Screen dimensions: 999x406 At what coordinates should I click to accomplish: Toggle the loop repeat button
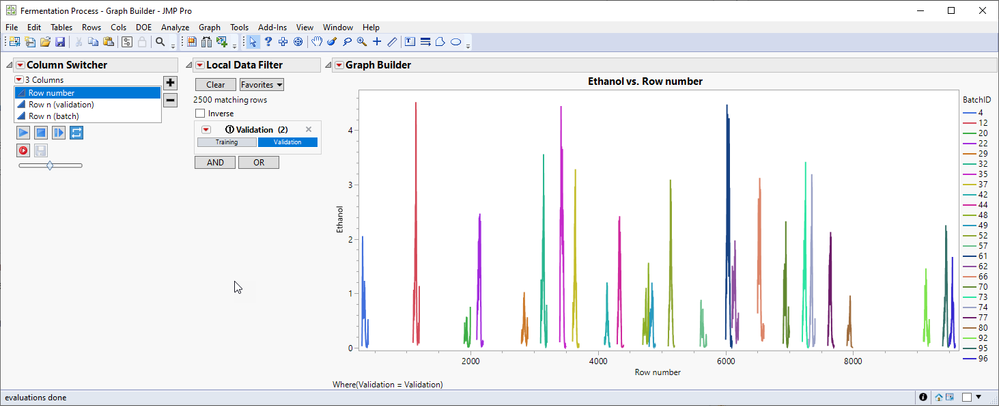pyautogui.click(x=76, y=133)
